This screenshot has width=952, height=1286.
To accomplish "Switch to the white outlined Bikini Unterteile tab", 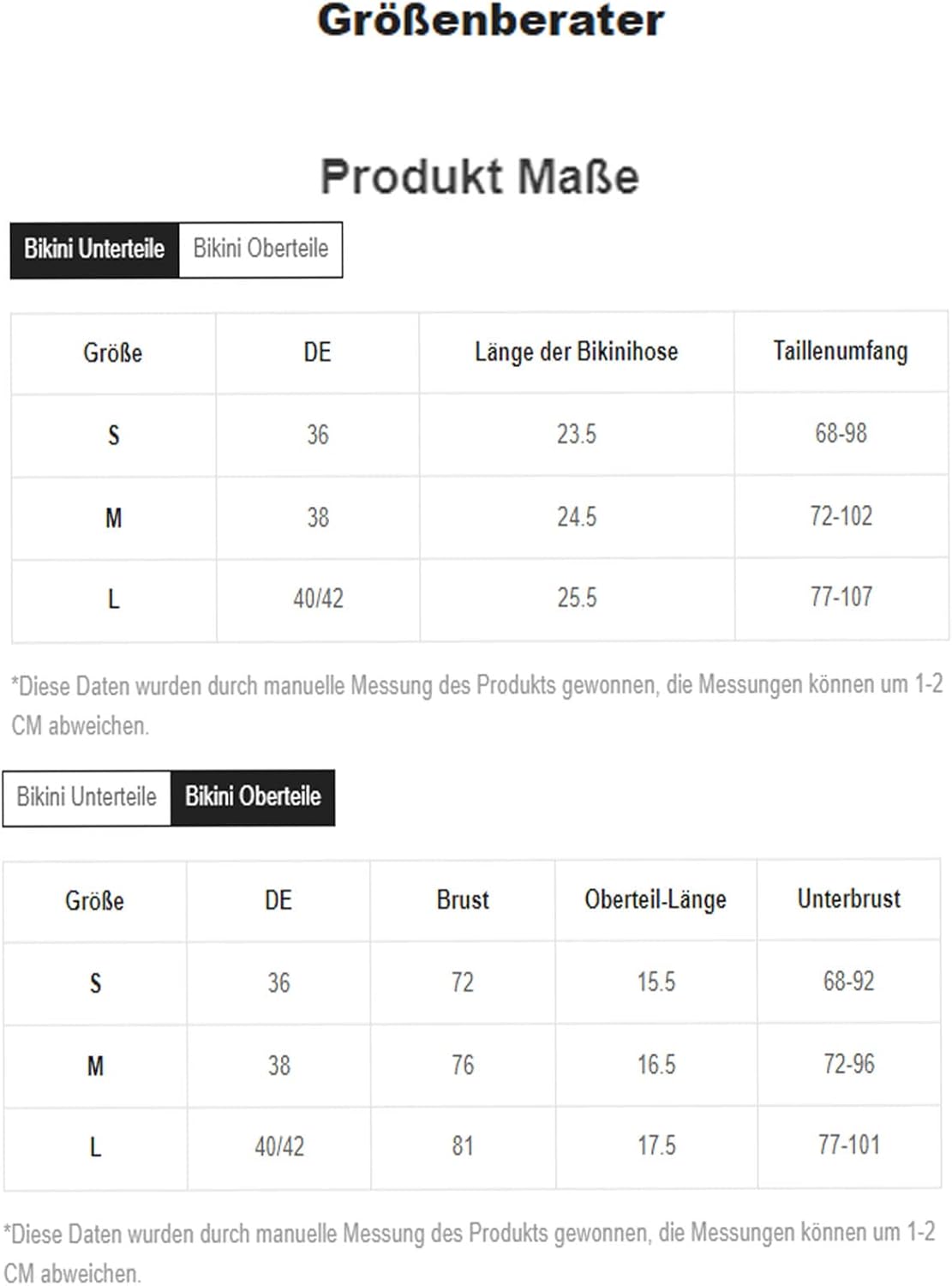I will pyautogui.click(x=87, y=797).
